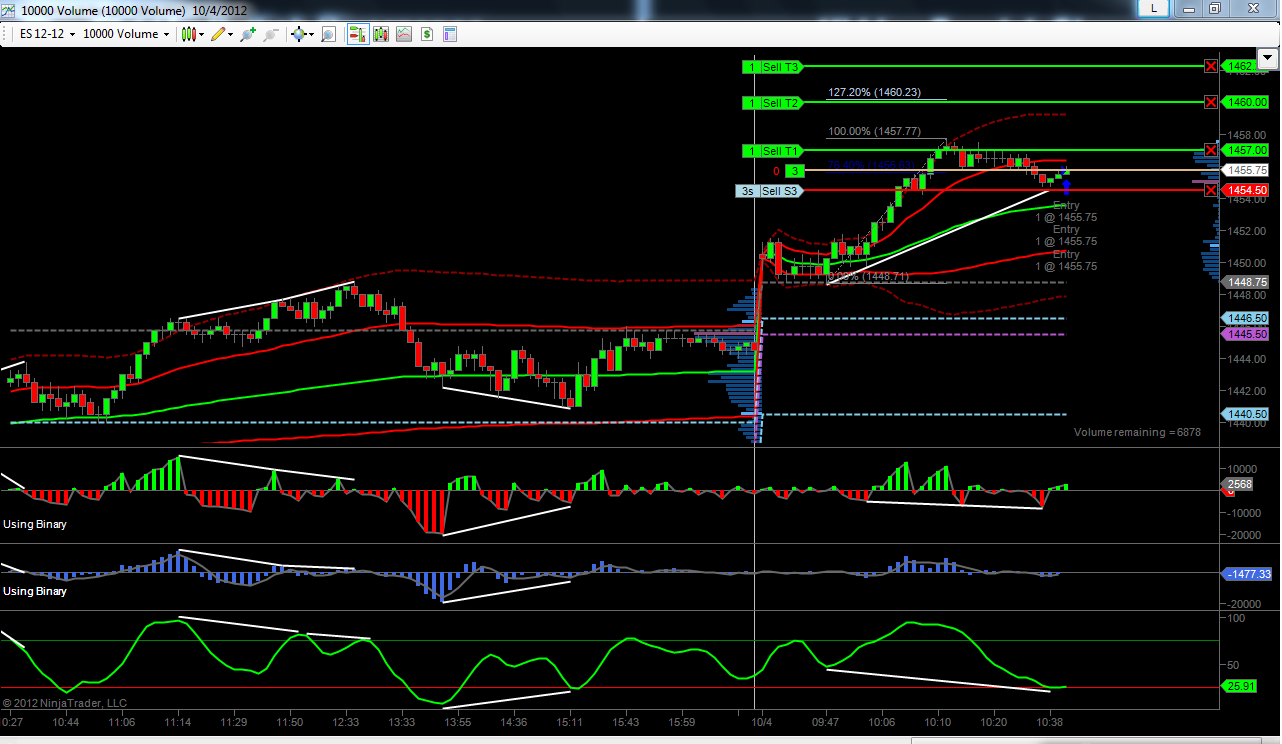Click the red 1454.50 stop price marker

(x=1247, y=190)
